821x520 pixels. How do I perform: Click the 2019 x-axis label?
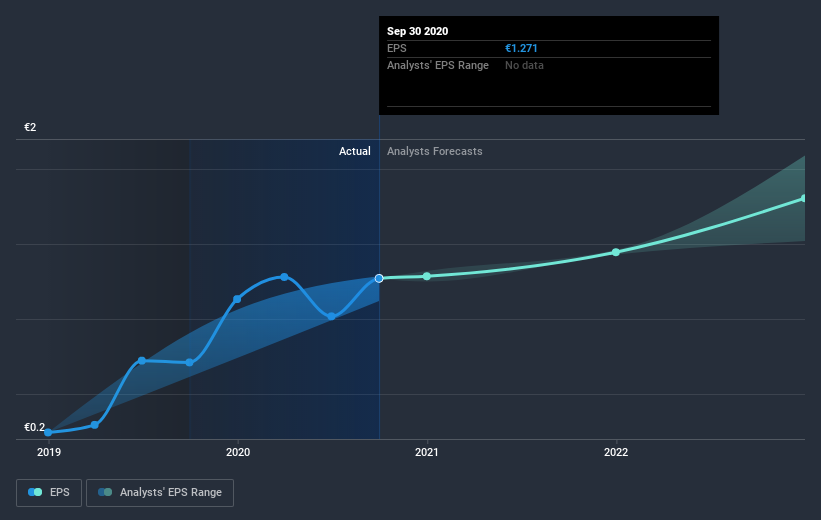point(49,452)
